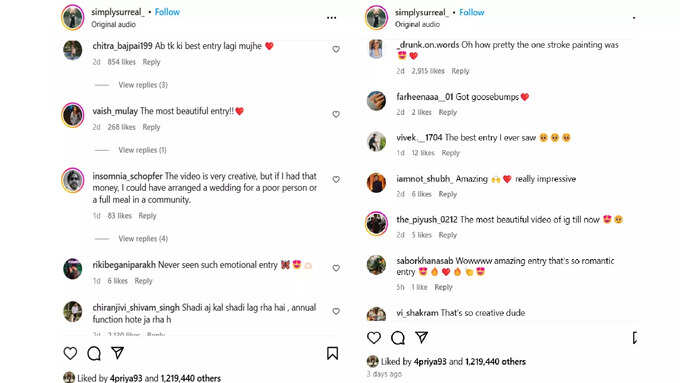Viewport: 680px width, 383px height.
Task: Like vaish_mulay's comment with the heart
Action: 336,115
